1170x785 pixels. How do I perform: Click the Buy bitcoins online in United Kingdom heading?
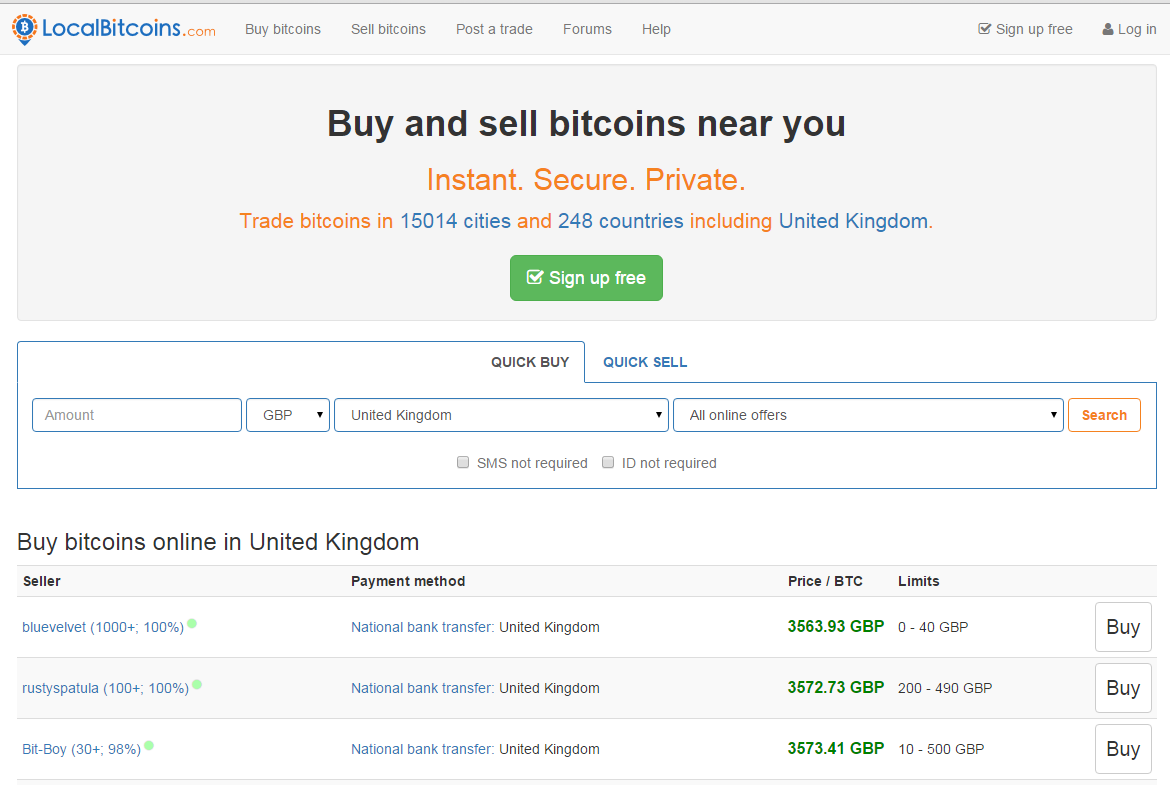click(x=218, y=542)
